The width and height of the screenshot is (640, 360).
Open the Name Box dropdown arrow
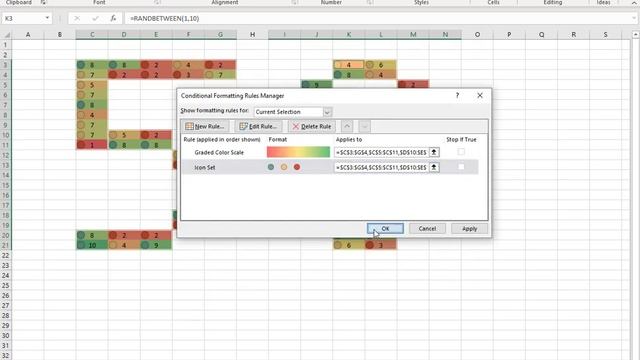(x=47, y=18)
